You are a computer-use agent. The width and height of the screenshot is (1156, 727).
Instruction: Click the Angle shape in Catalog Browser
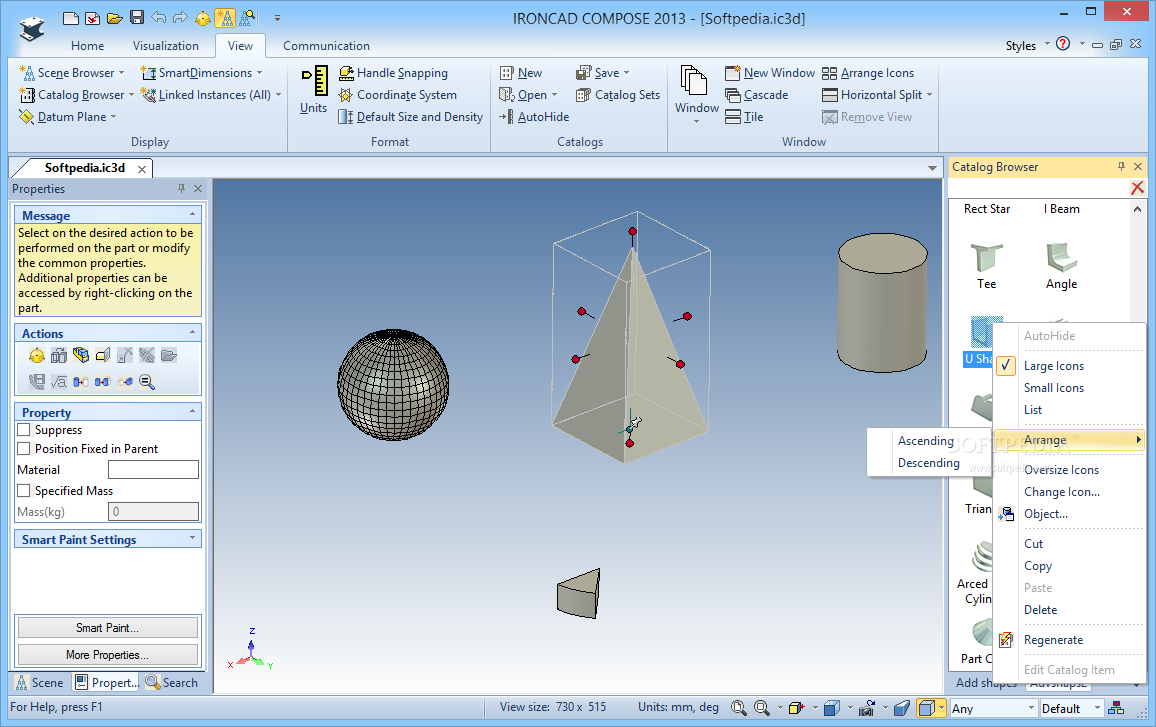click(1062, 266)
